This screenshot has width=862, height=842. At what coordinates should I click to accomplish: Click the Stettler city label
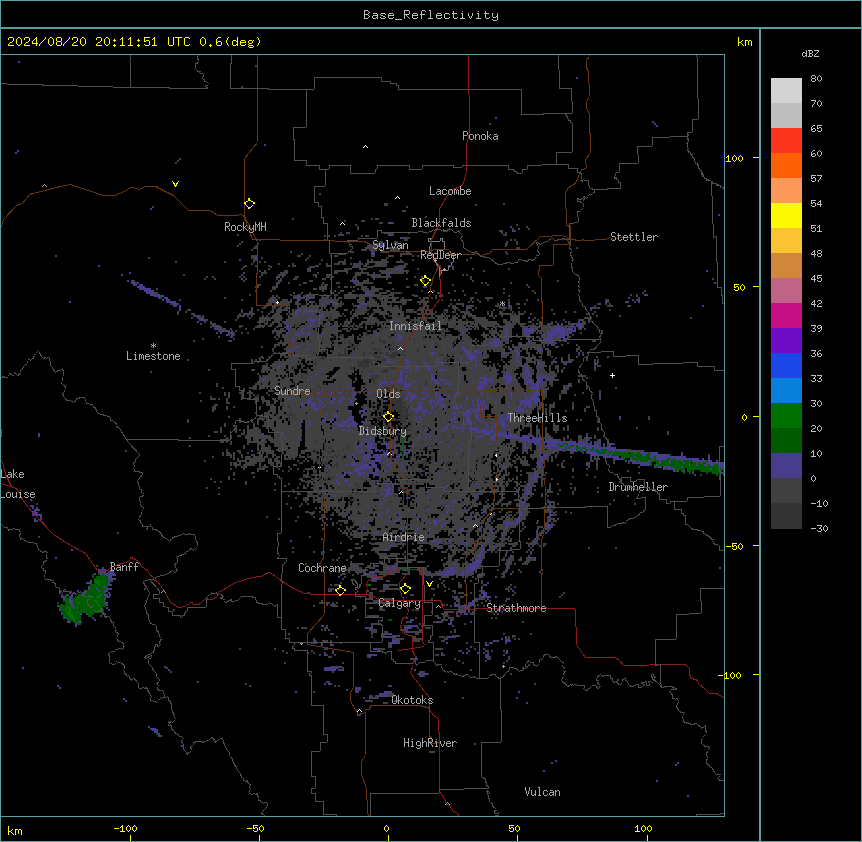[x=634, y=237]
